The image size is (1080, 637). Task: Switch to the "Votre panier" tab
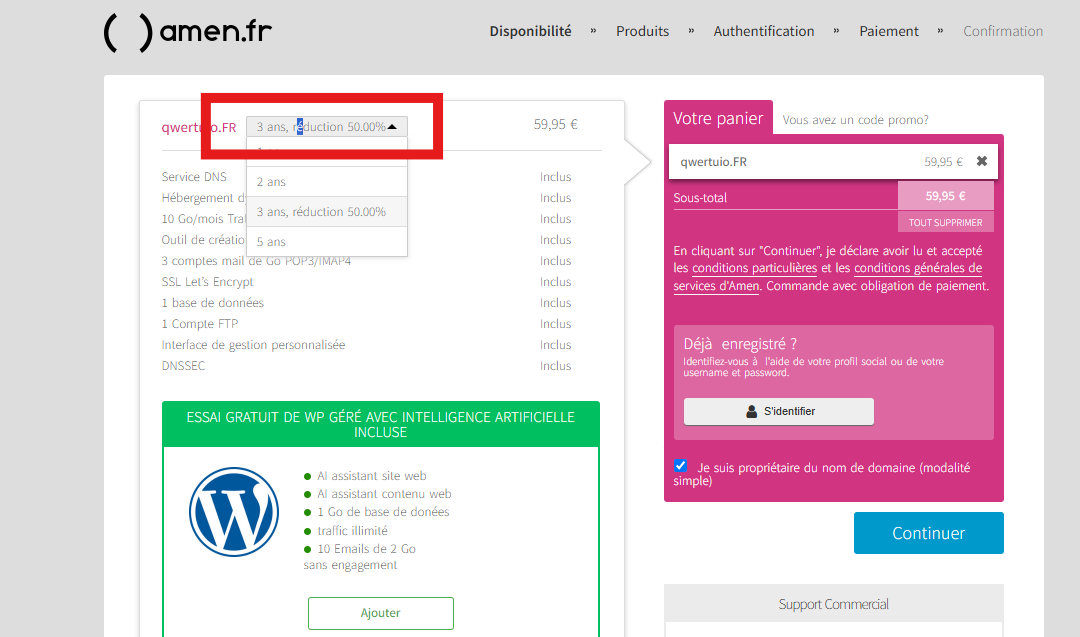pyautogui.click(x=718, y=118)
